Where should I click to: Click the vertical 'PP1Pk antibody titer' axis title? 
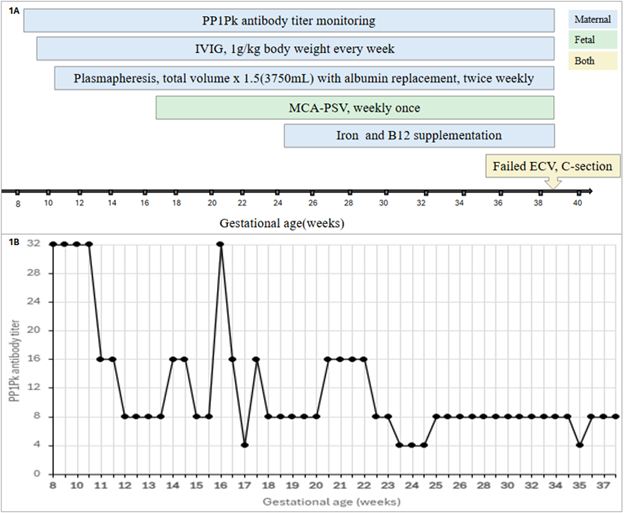point(15,361)
